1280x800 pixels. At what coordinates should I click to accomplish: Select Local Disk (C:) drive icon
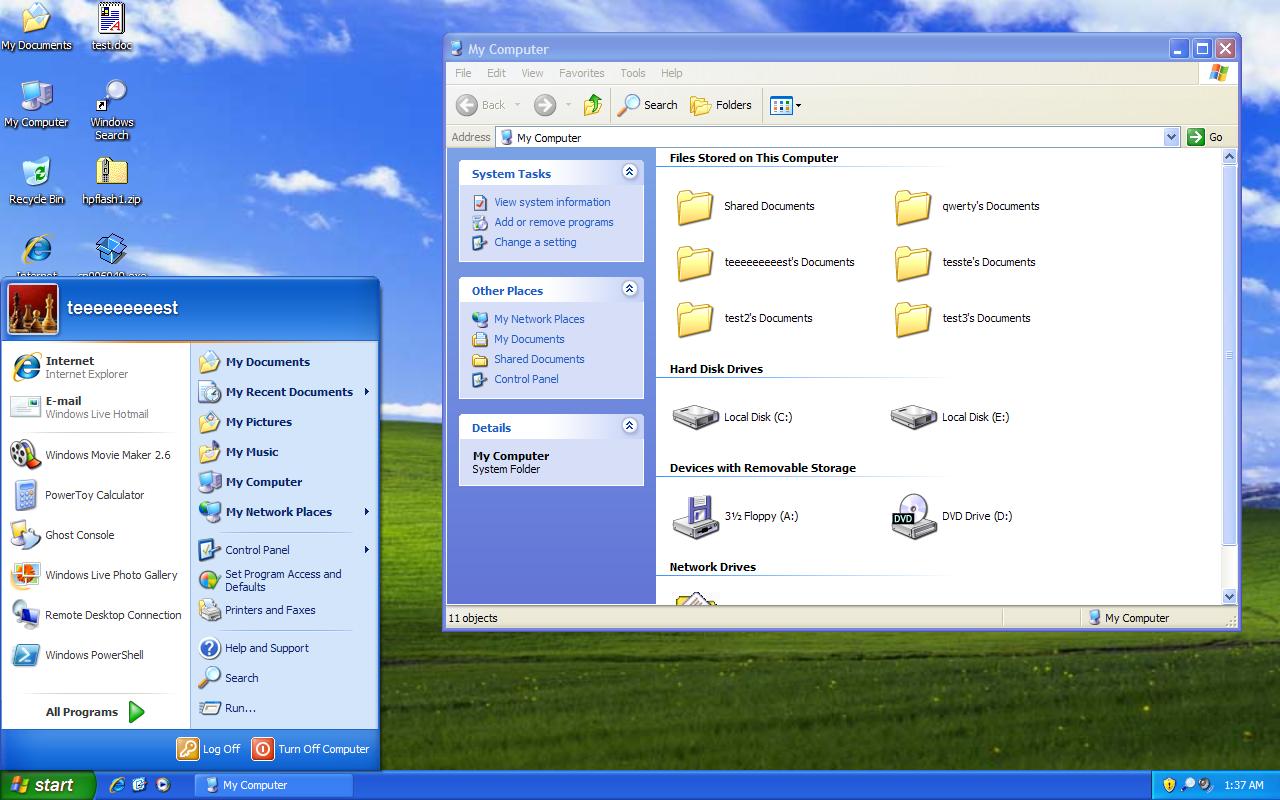point(696,416)
